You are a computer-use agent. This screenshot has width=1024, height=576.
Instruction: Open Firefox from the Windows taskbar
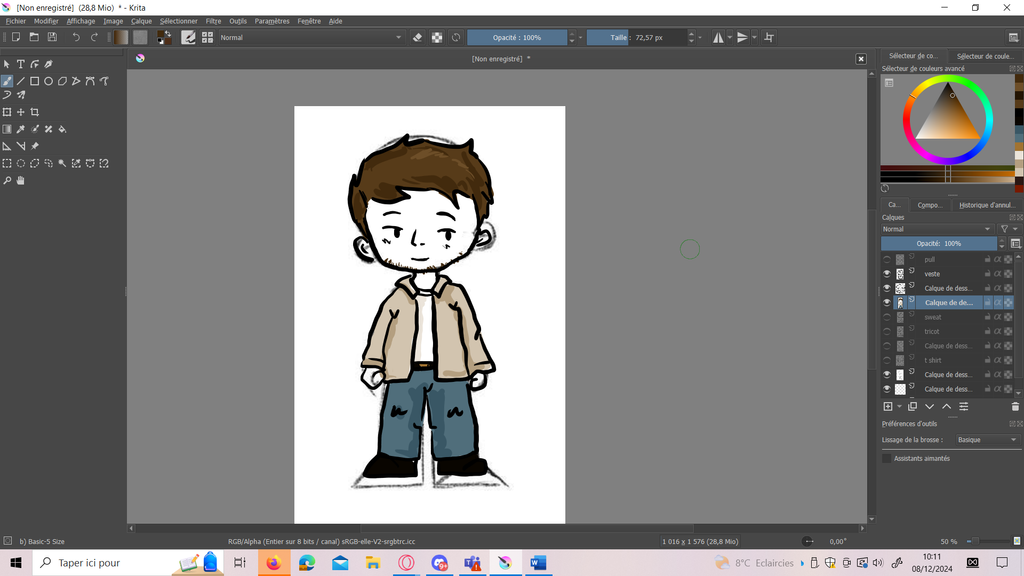273,563
